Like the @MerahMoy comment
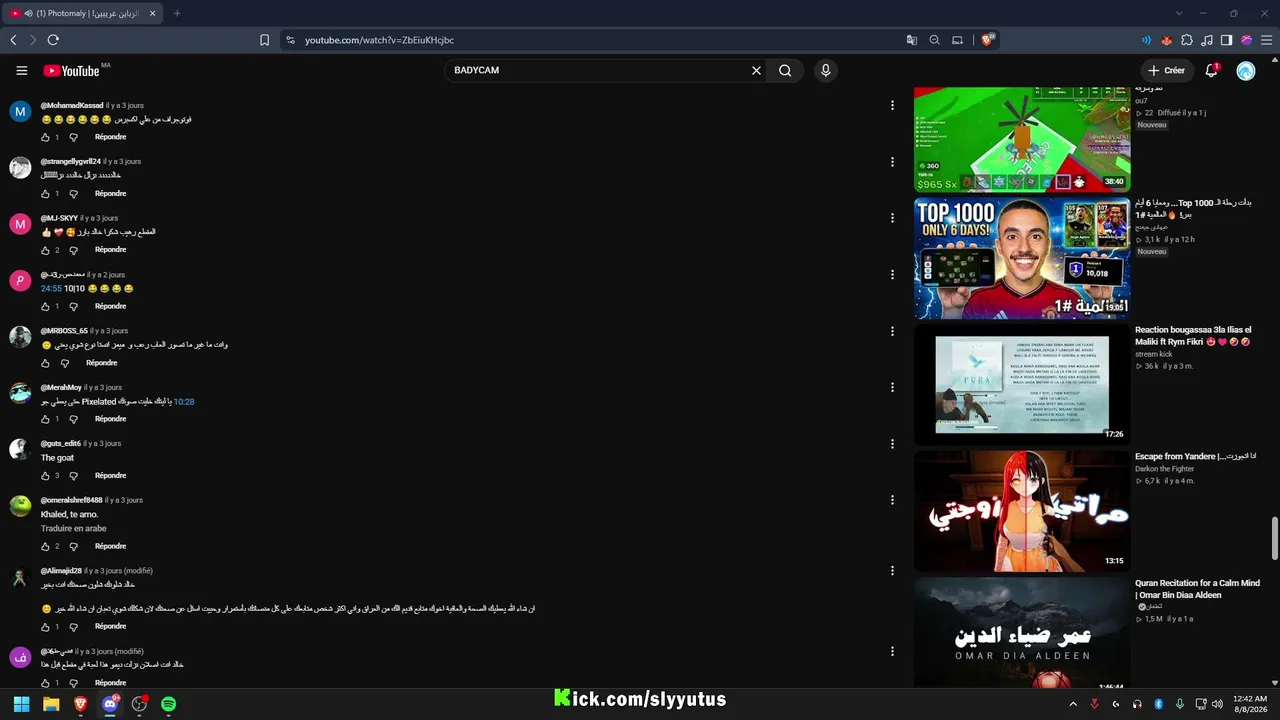This screenshot has height=720, width=1280. click(46, 419)
